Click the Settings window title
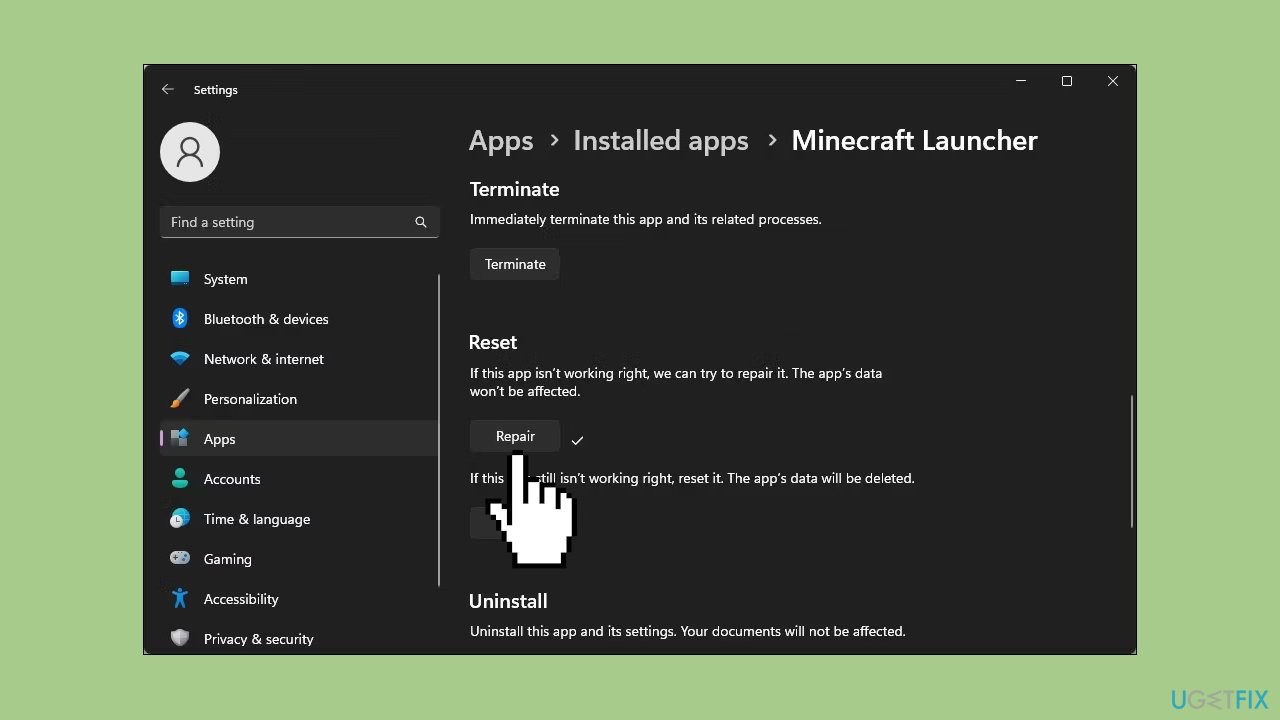 [216, 90]
